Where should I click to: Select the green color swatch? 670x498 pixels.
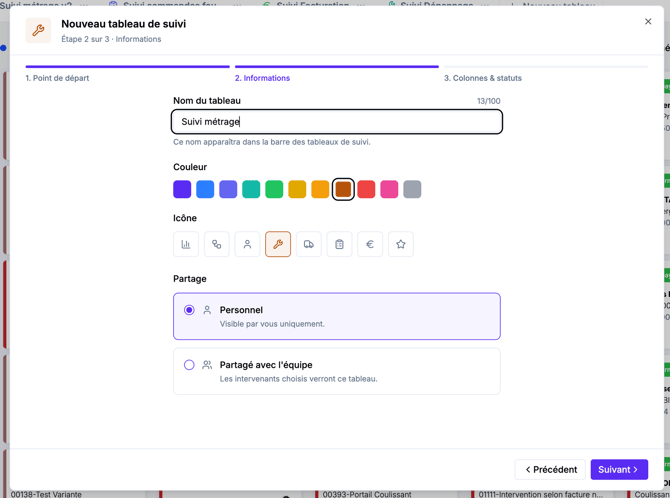[274, 189]
